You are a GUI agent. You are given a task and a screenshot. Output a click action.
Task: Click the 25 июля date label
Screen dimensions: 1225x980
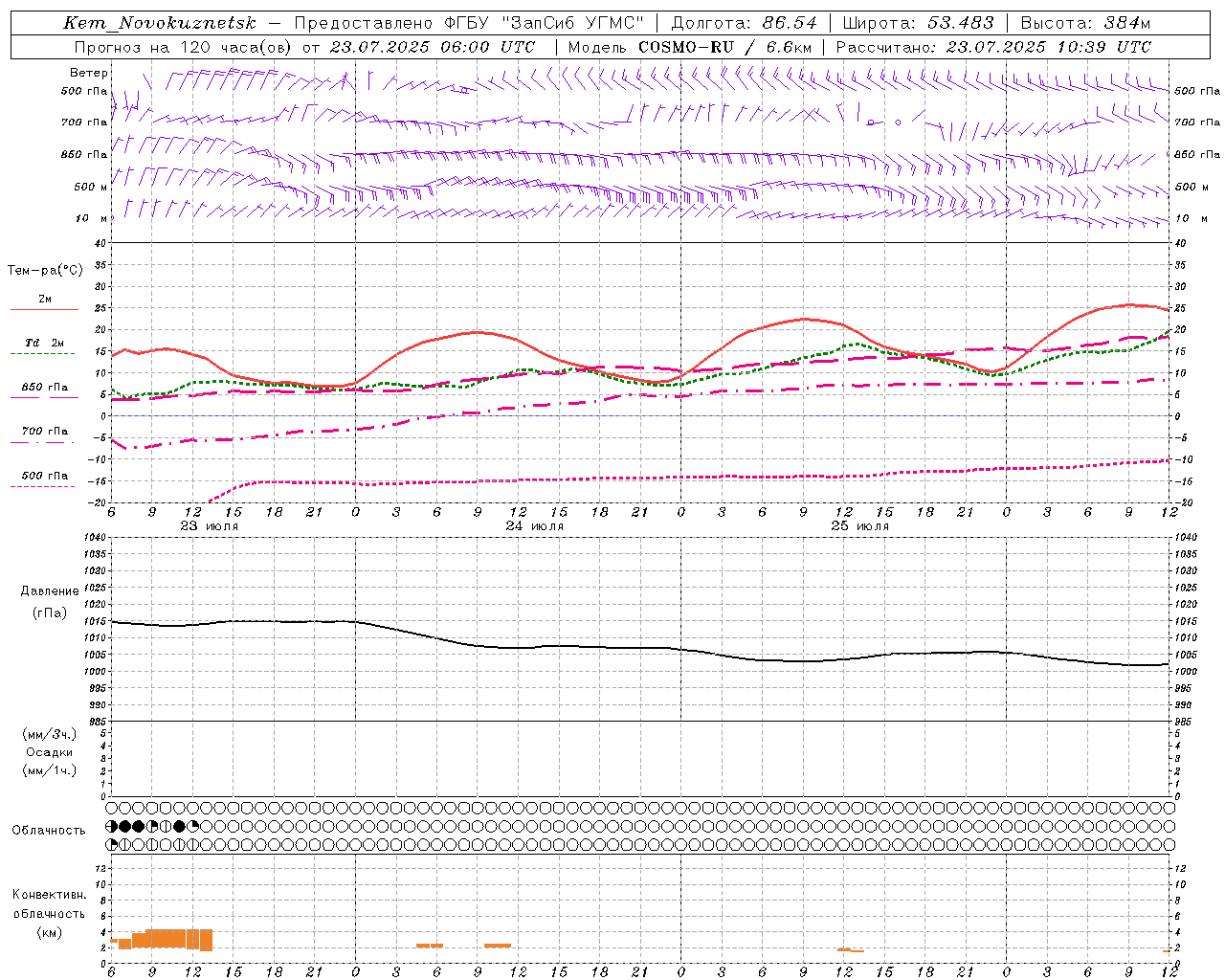click(859, 526)
